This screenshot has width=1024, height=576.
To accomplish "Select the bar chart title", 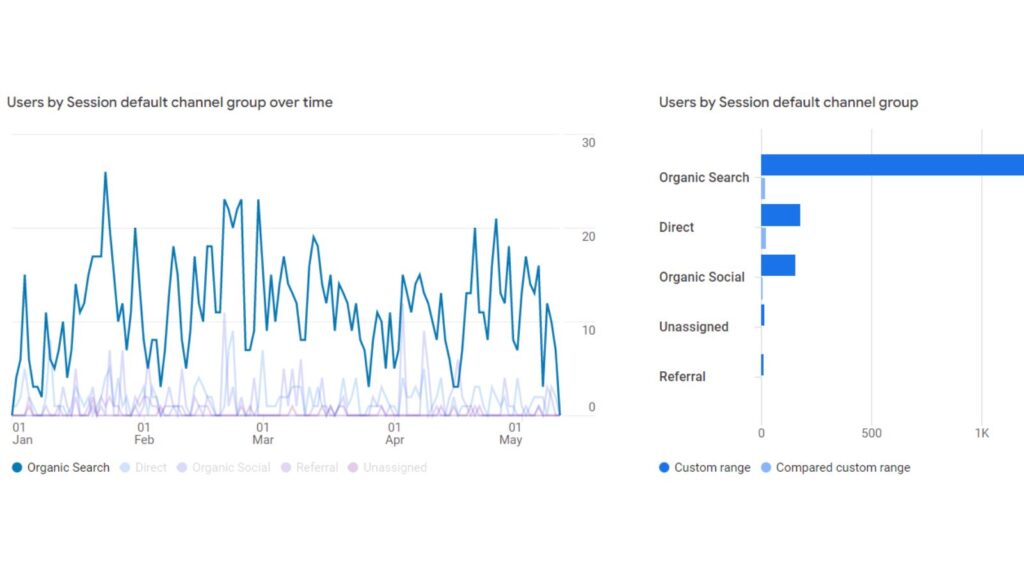I will click(x=787, y=102).
